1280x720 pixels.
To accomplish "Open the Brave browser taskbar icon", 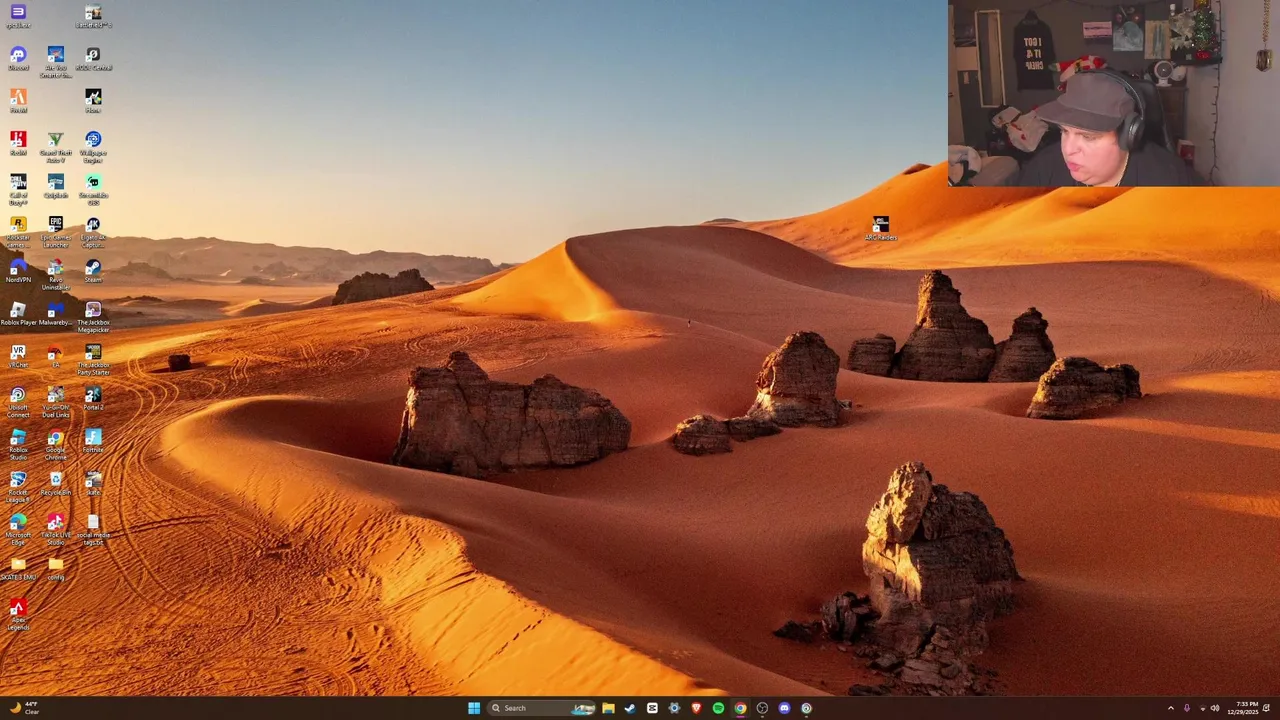I will click(x=696, y=708).
